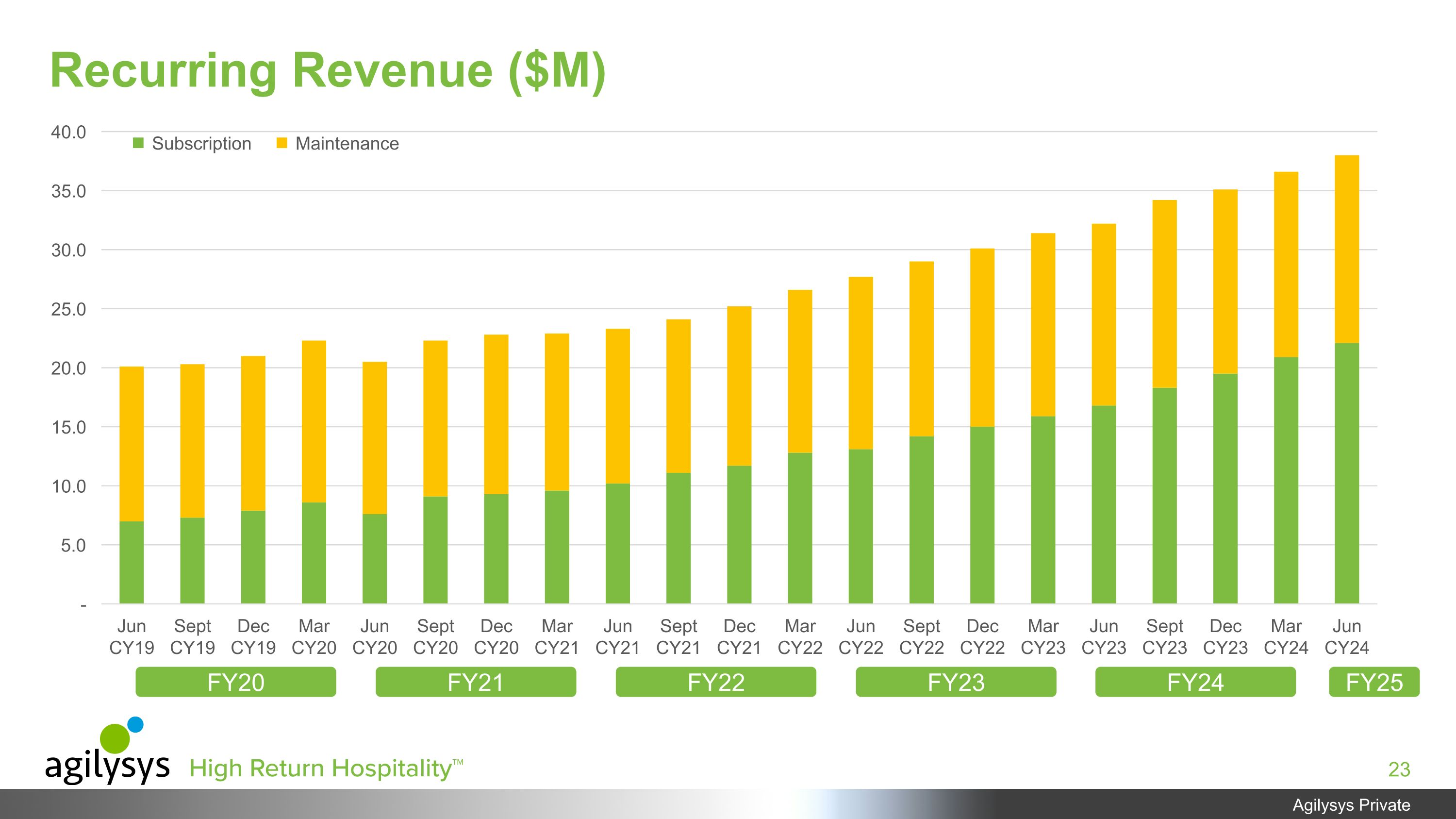Select the FY24 fiscal year label
Viewport: 1456px width, 819px height.
1195,682
